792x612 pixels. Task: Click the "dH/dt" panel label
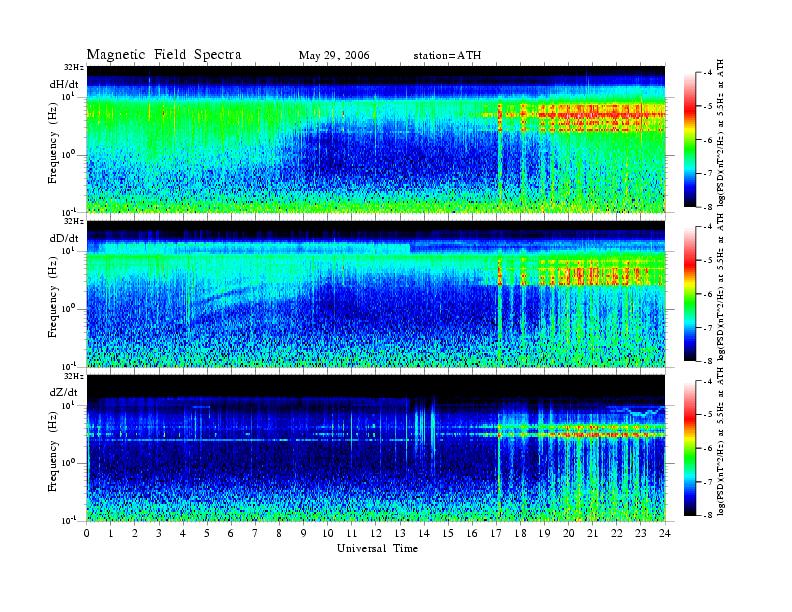point(64,84)
